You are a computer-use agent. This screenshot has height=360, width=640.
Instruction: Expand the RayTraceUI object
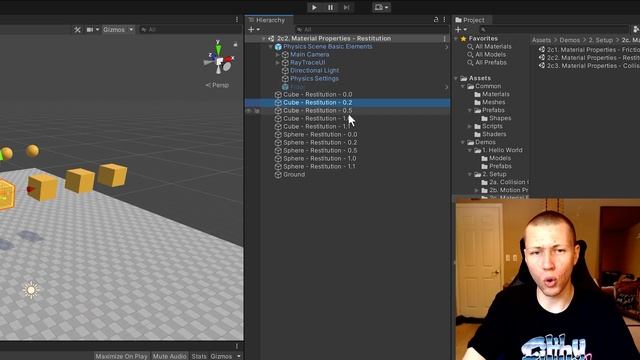click(x=278, y=62)
